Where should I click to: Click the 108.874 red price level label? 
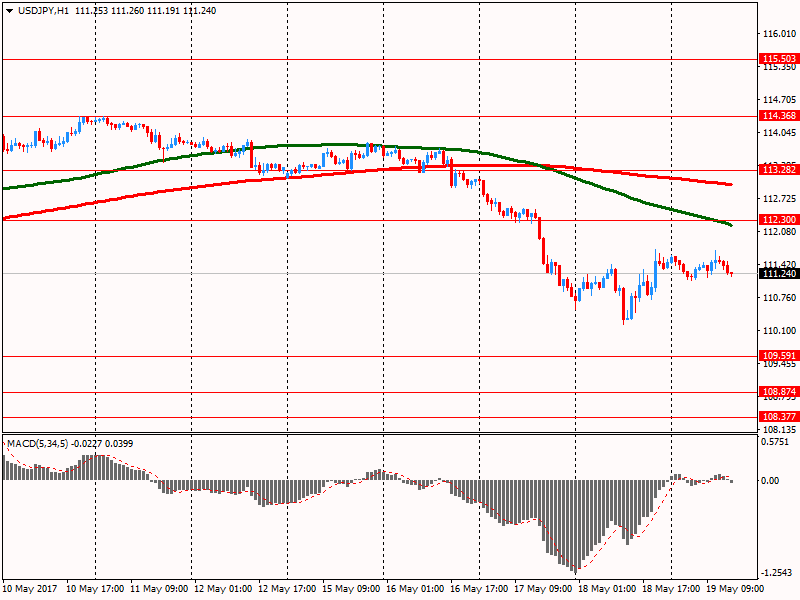779,392
